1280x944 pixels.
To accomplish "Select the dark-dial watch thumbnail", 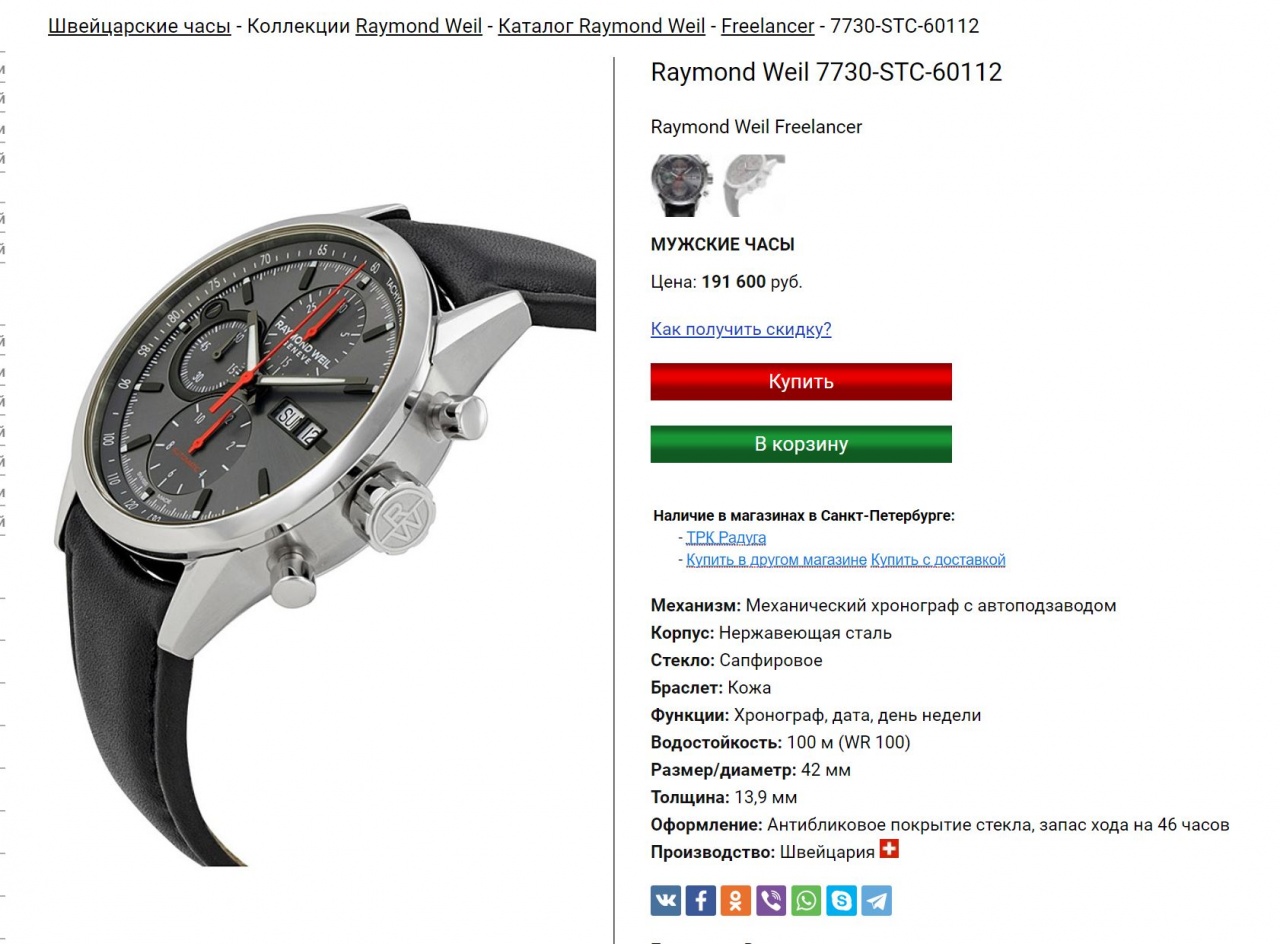I will pos(682,185).
